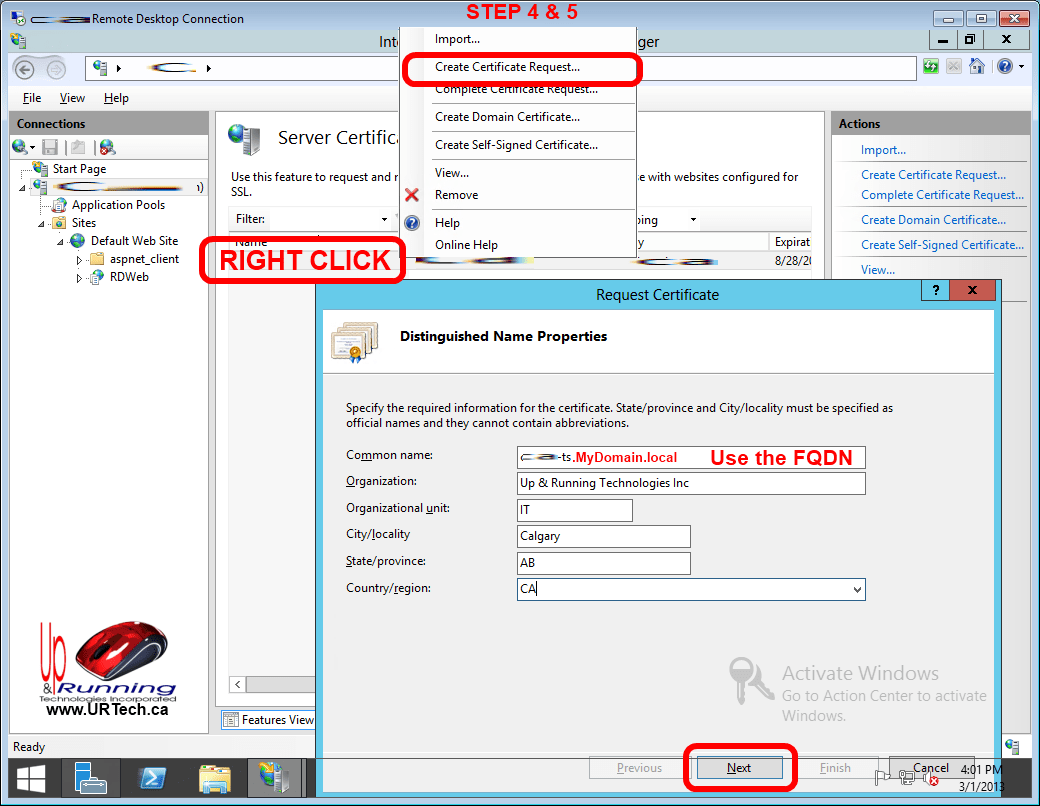Select Application Pools in Connections tree
The width and height of the screenshot is (1040, 806).
(118, 205)
